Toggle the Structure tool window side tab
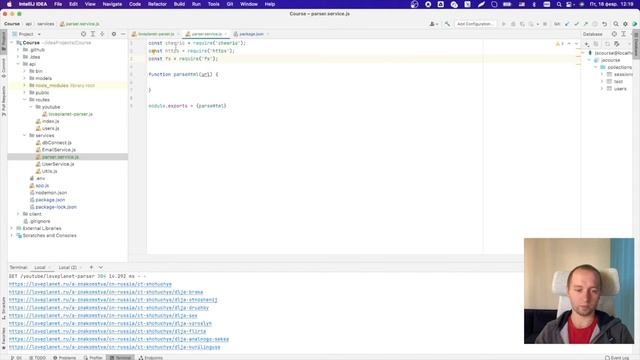The width and height of the screenshot is (640, 360). tap(4, 308)
